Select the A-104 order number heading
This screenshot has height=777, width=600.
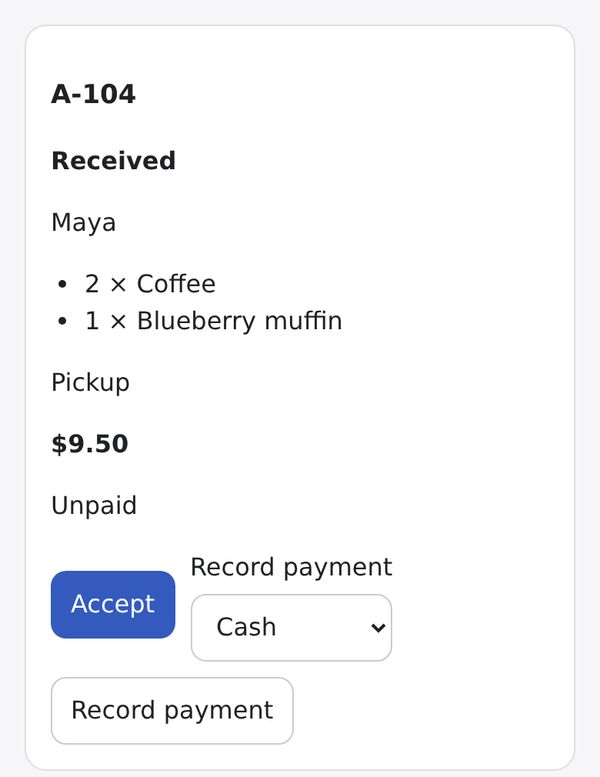(x=93, y=94)
